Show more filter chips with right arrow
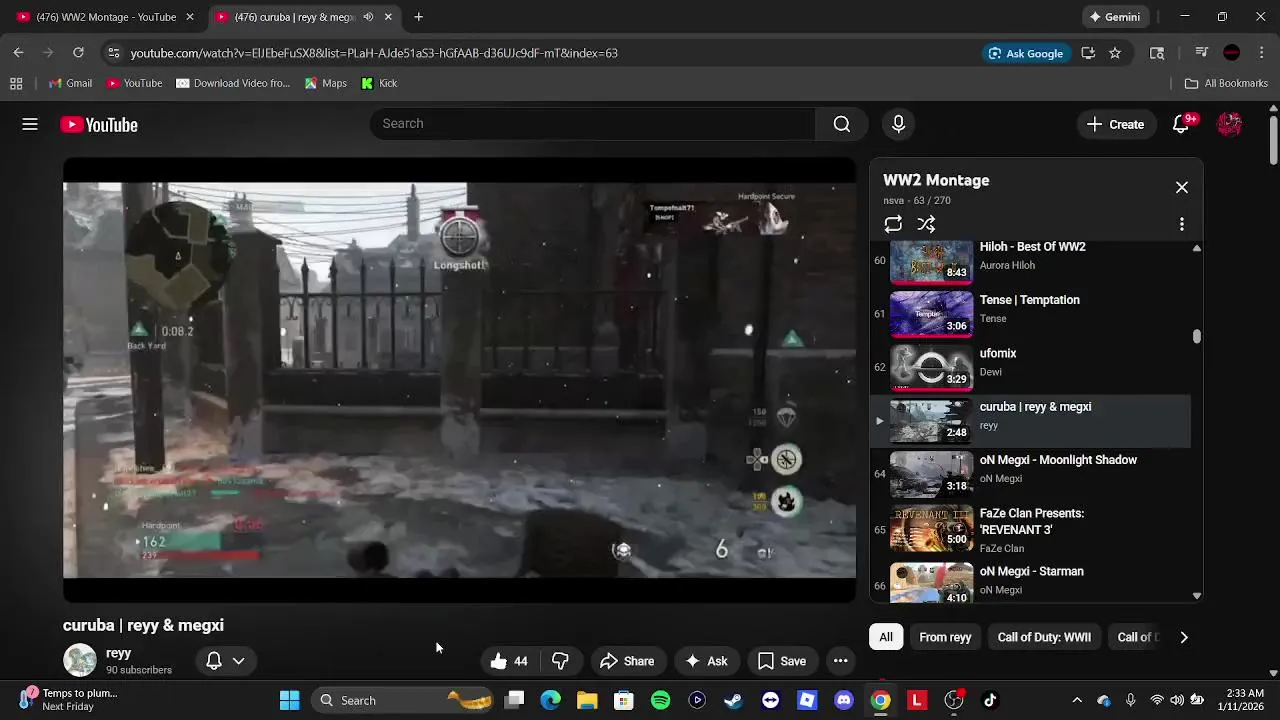 pos(1184,637)
